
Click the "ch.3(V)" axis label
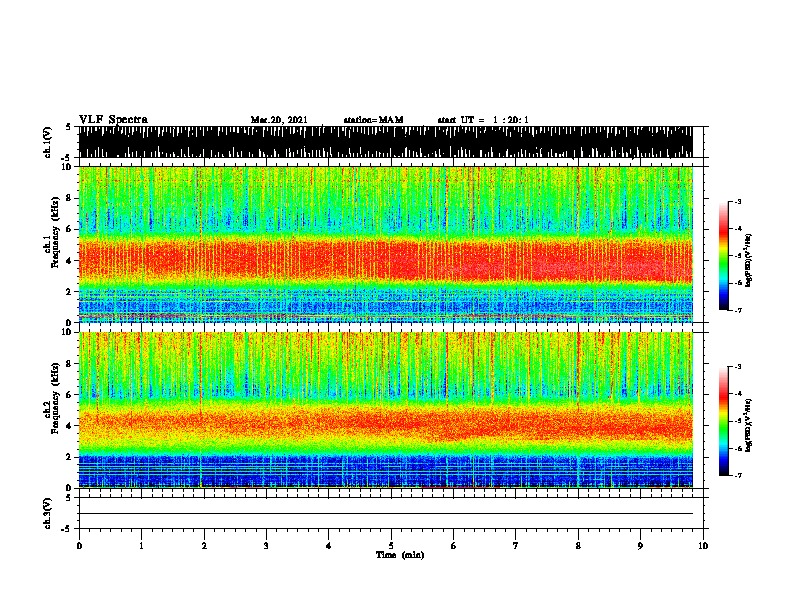(x=47, y=514)
